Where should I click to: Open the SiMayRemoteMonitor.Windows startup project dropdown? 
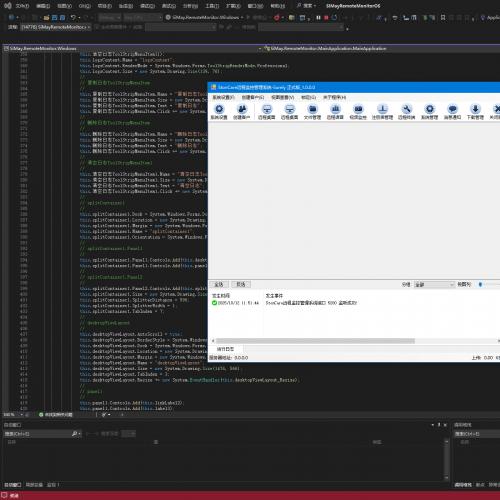(x=205, y=17)
